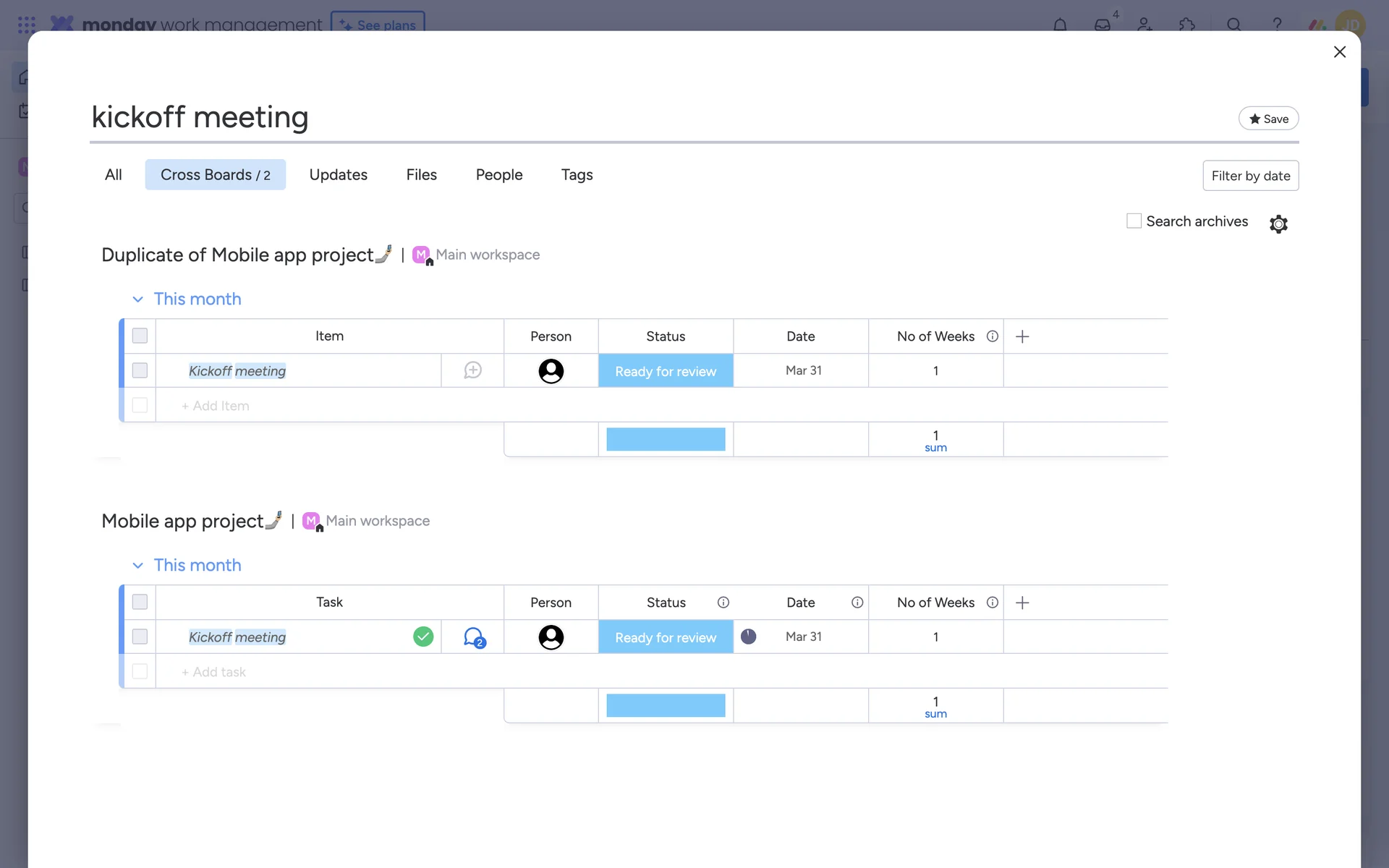Click the blue status summary bar in first board
The width and height of the screenshot is (1389, 868).
pos(666,439)
